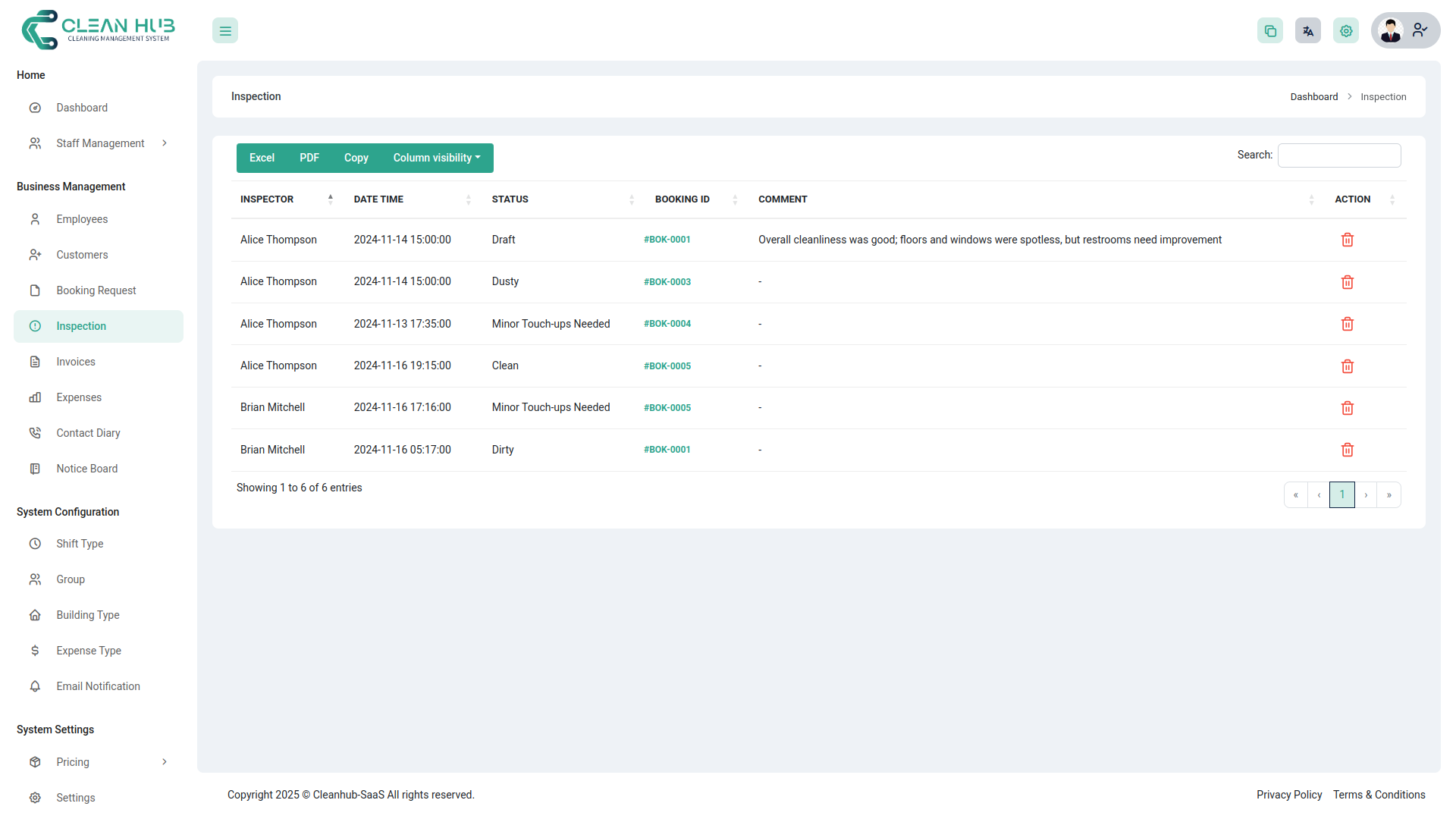
Task: Export the table as PDF
Action: (x=309, y=158)
